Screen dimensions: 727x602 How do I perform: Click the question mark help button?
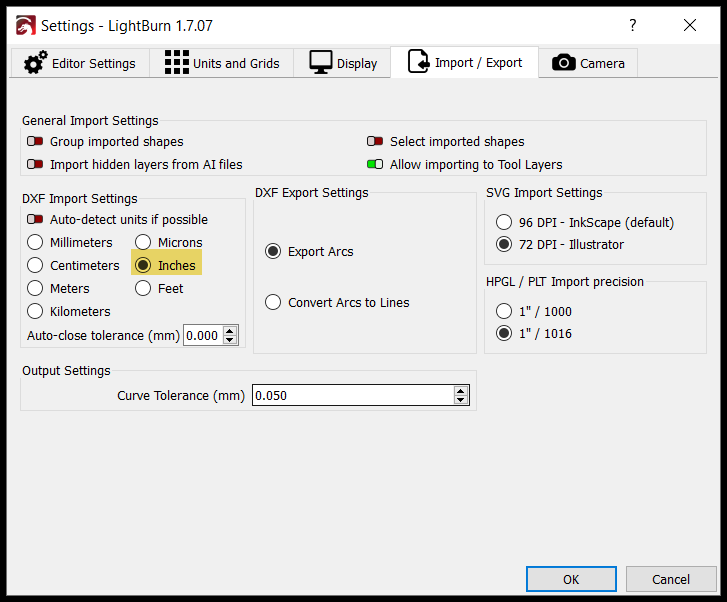click(632, 25)
